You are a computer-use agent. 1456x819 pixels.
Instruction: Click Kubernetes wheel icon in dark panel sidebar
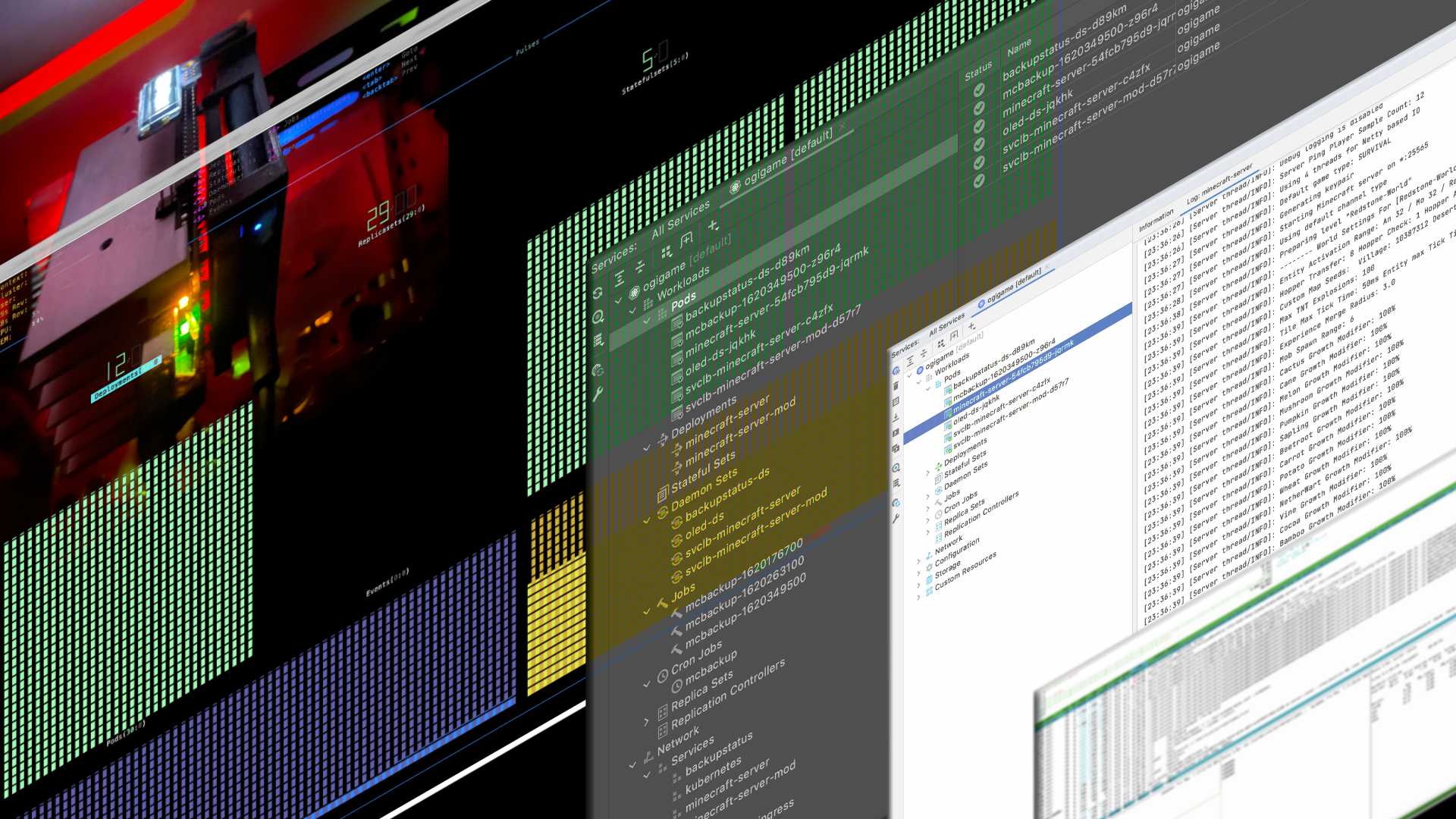tap(598, 370)
